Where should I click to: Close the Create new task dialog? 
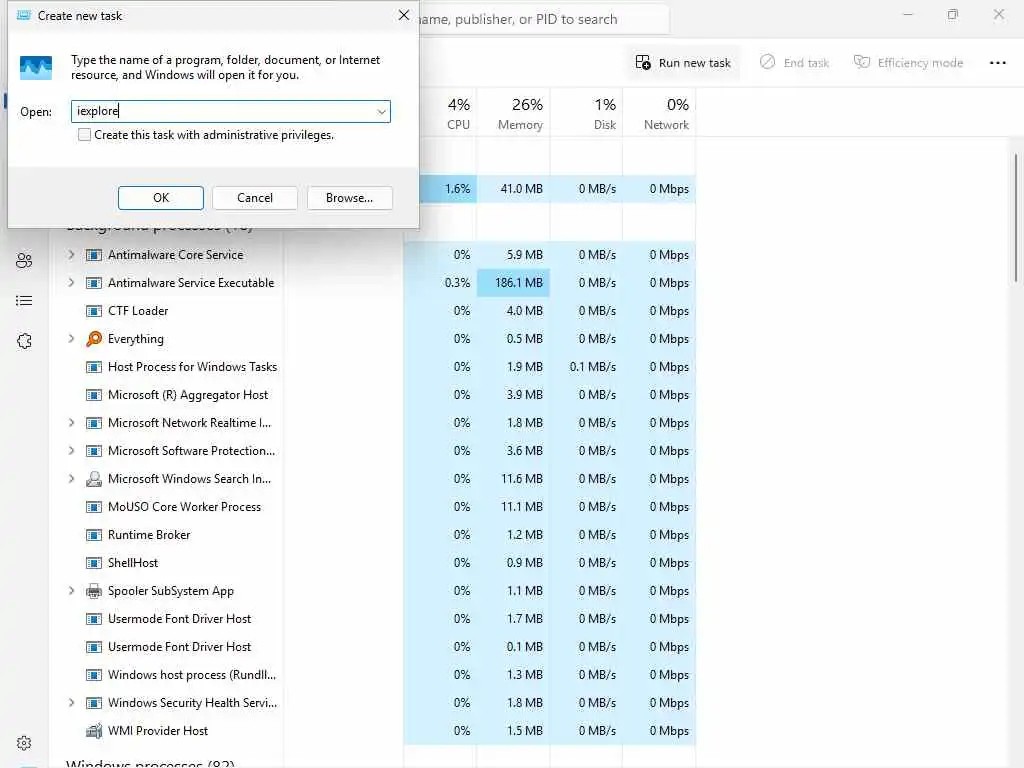(x=404, y=15)
